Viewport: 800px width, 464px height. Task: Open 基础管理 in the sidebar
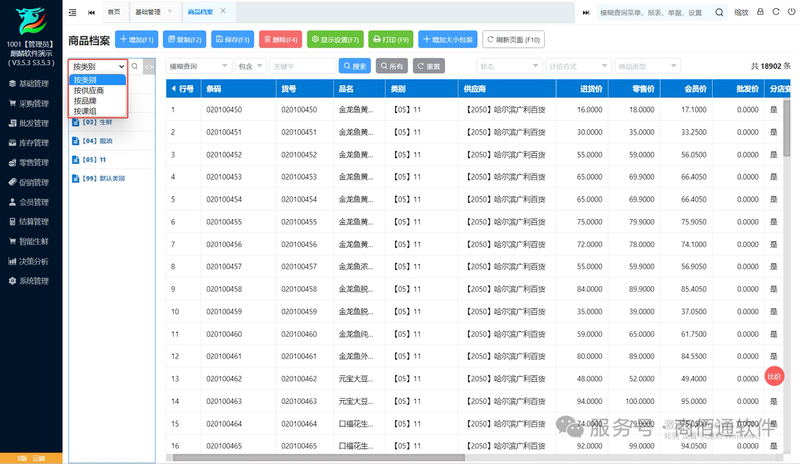point(29,84)
